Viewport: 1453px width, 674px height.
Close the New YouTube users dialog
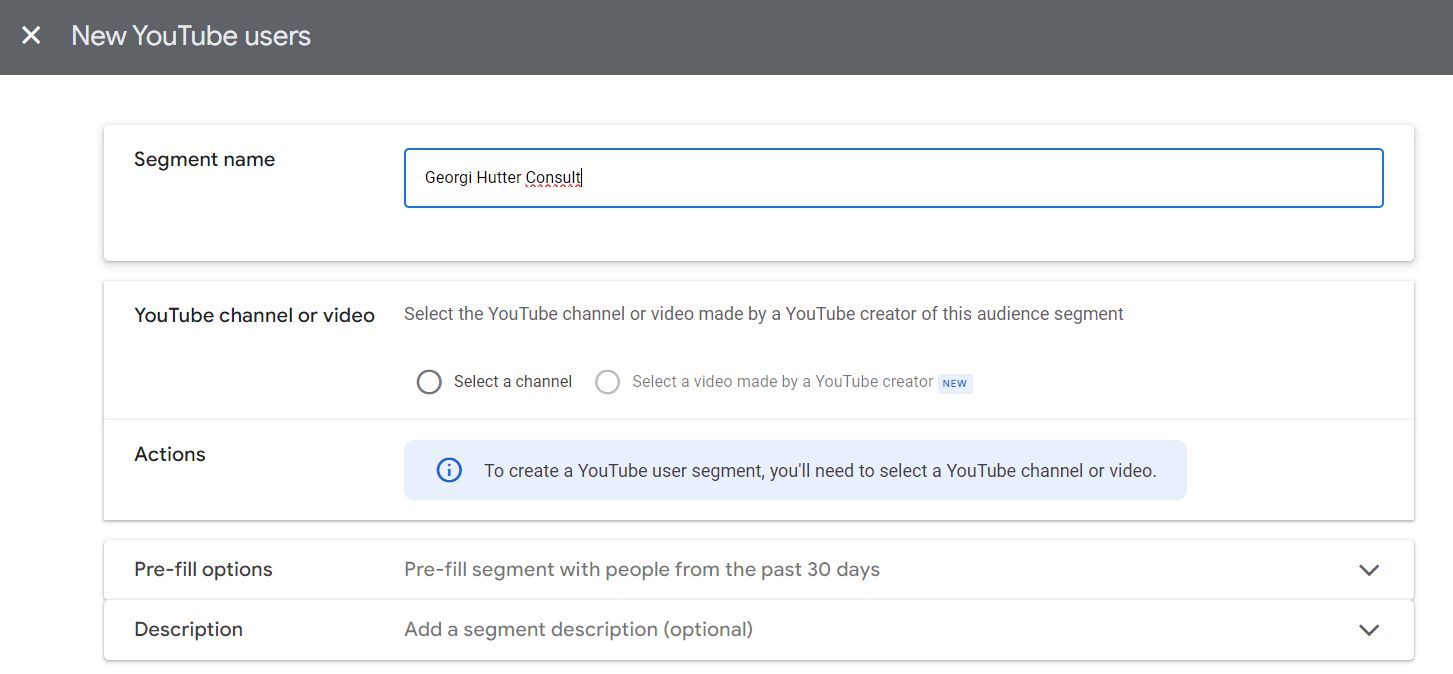point(30,35)
